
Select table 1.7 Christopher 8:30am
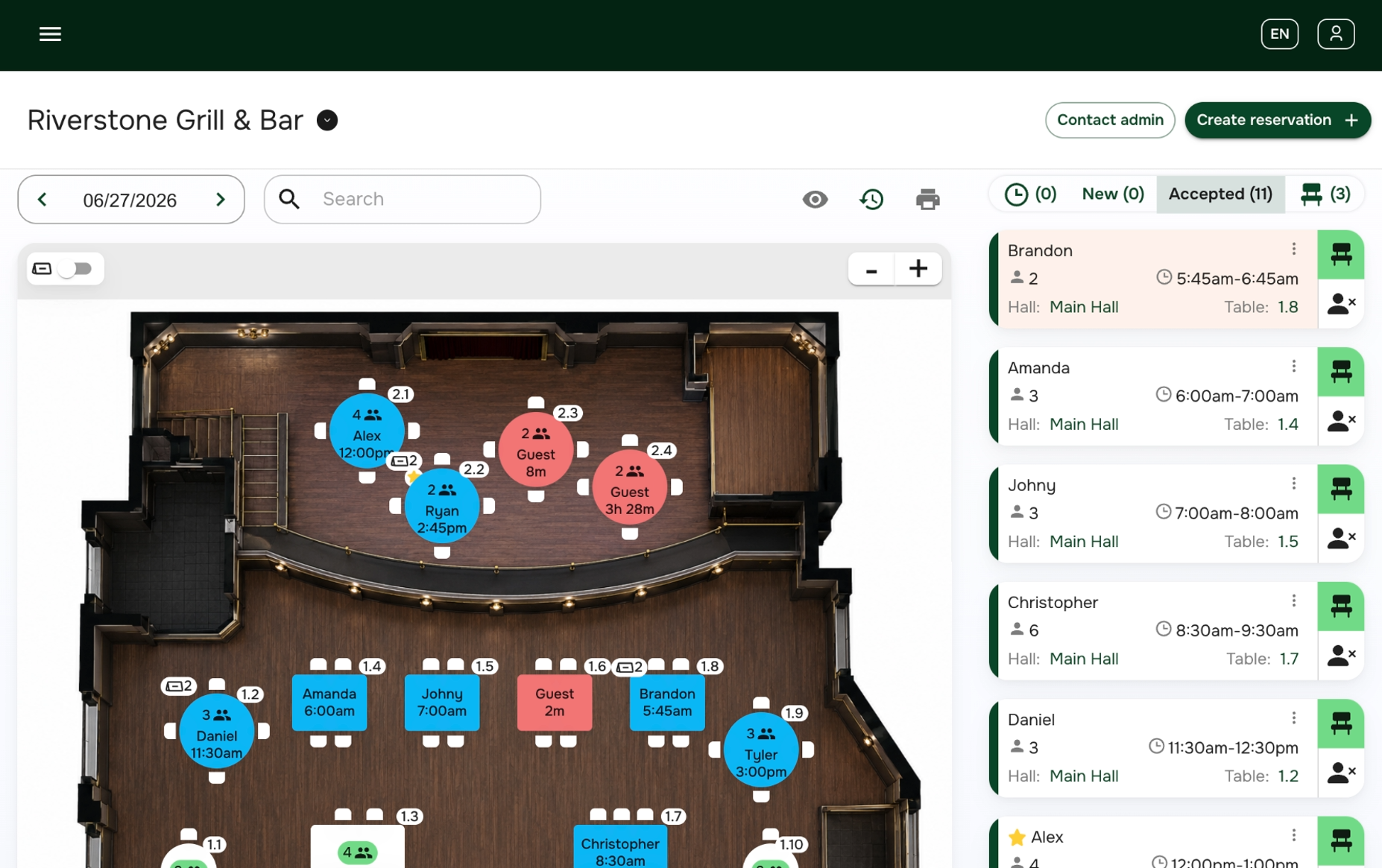click(620, 847)
